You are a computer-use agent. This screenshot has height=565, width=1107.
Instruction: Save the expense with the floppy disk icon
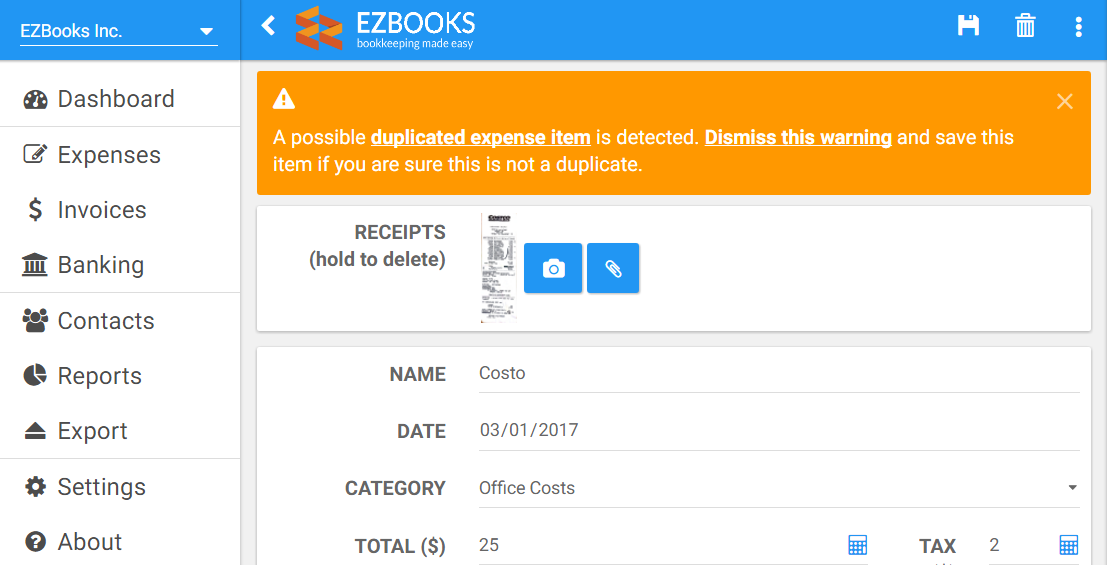pos(968,25)
